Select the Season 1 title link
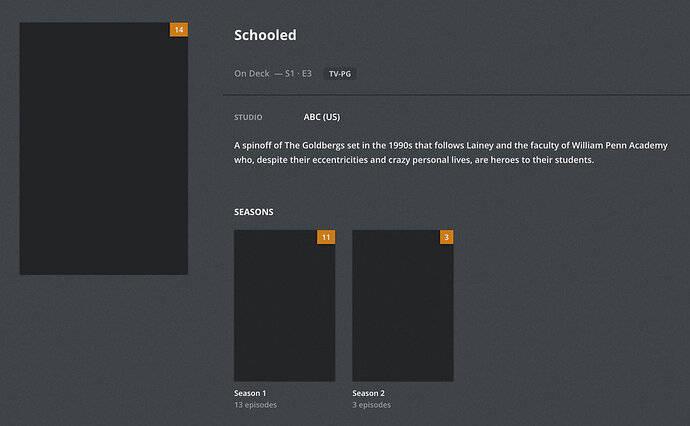Viewport: 690px width, 426px height. [250, 393]
